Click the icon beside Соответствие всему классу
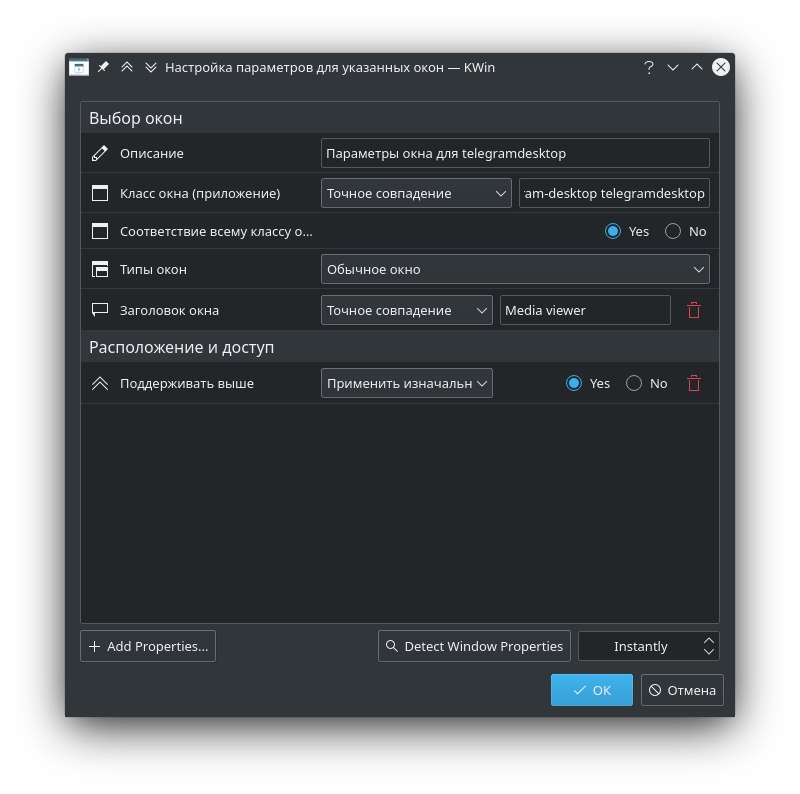800x794 pixels. coord(99,231)
